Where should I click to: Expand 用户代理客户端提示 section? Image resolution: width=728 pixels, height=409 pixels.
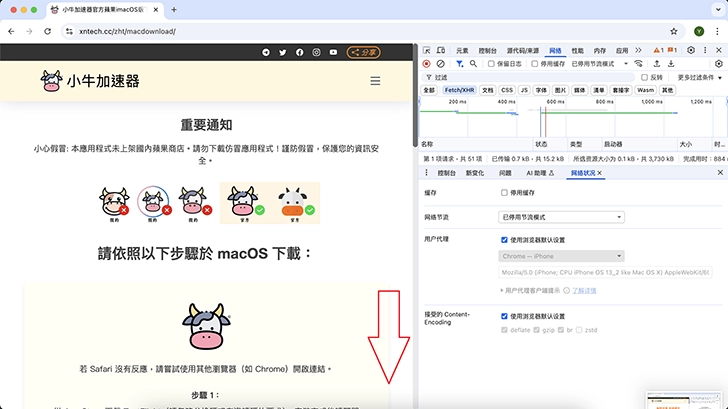point(530,291)
